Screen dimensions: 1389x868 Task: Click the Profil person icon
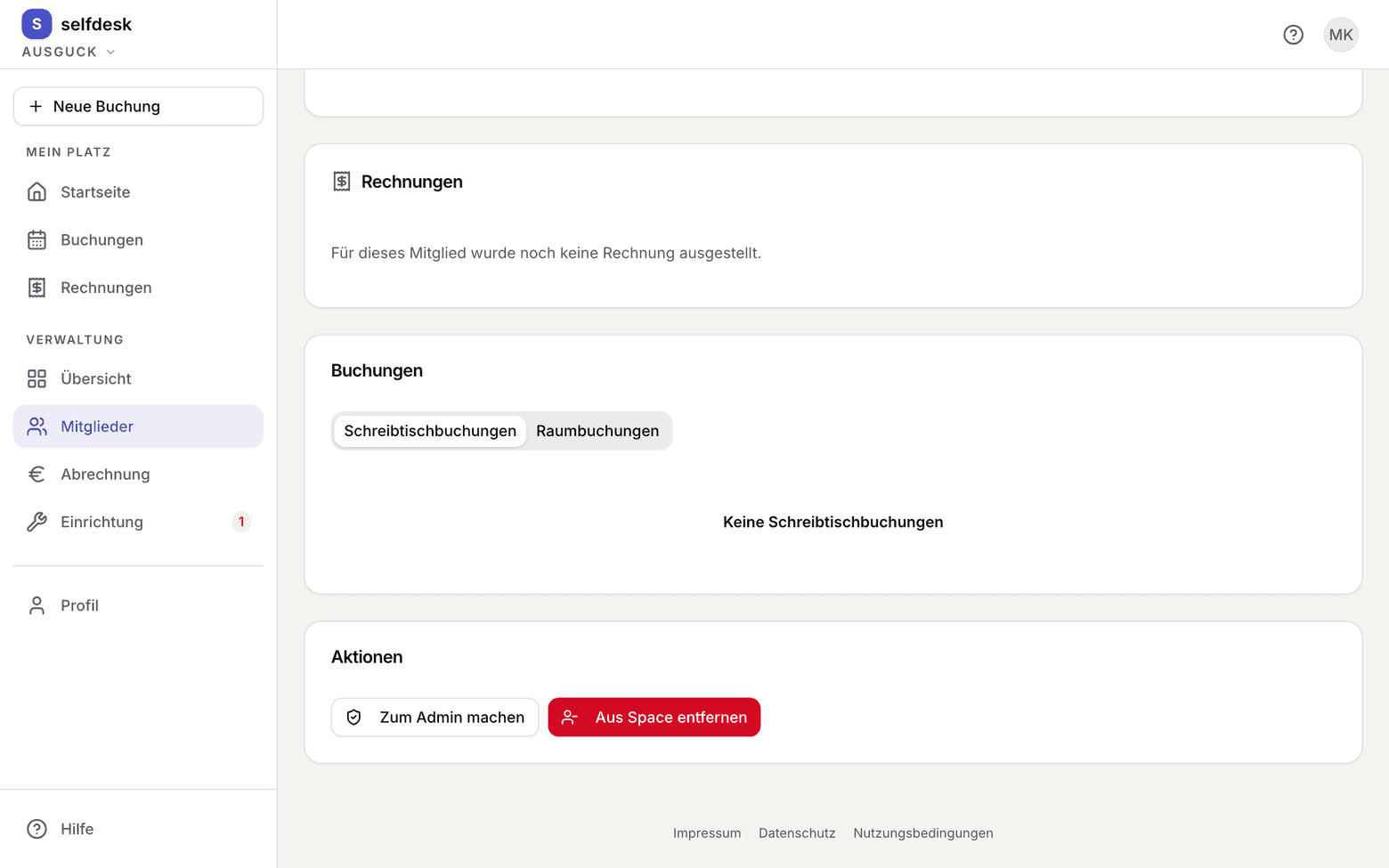pos(37,605)
